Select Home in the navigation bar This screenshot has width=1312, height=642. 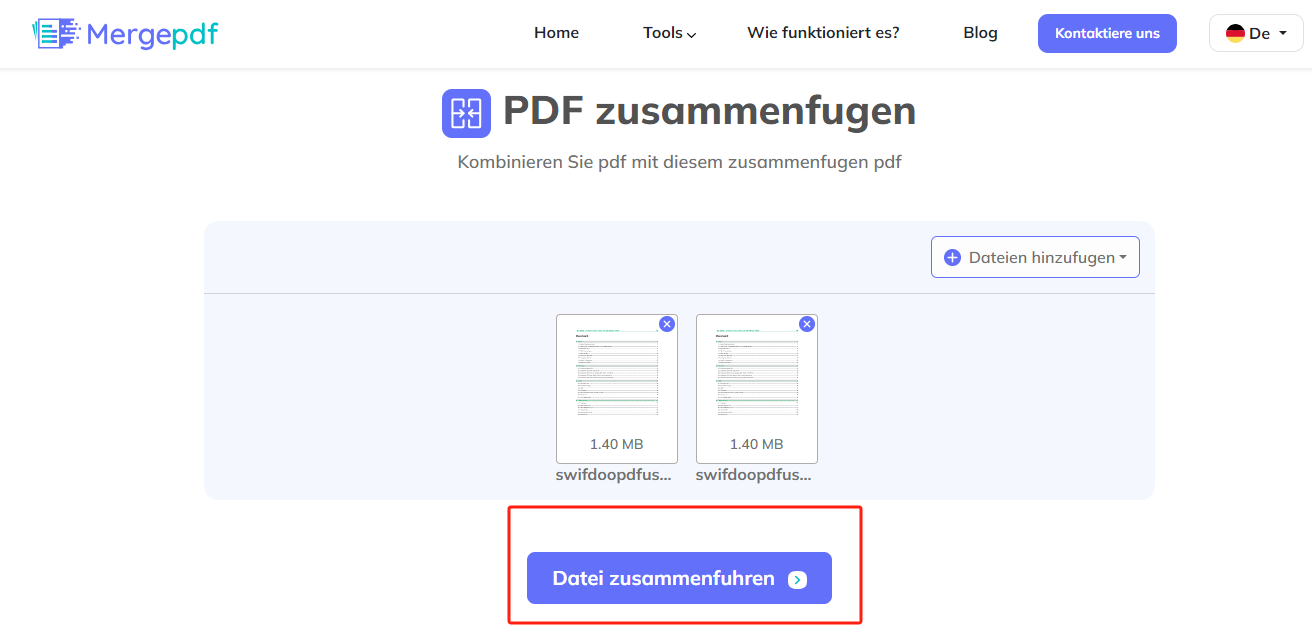(556, 32)
